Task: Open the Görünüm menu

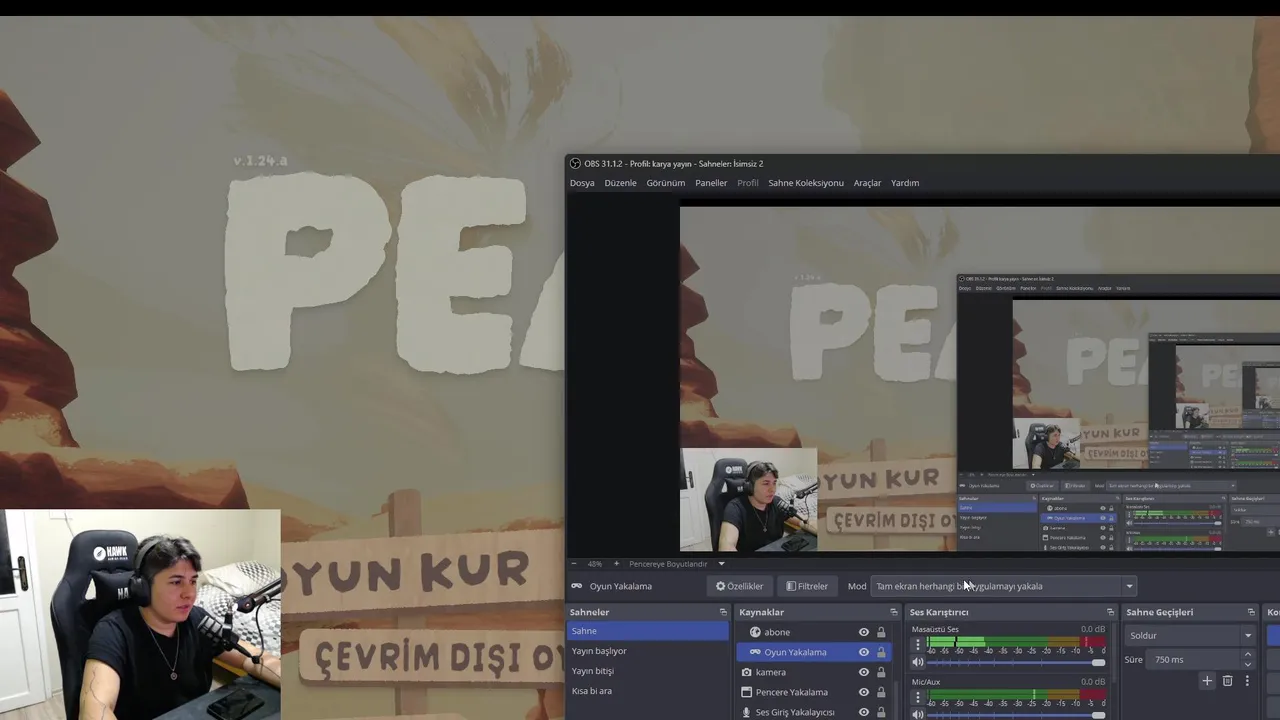Action: [666, 183]
